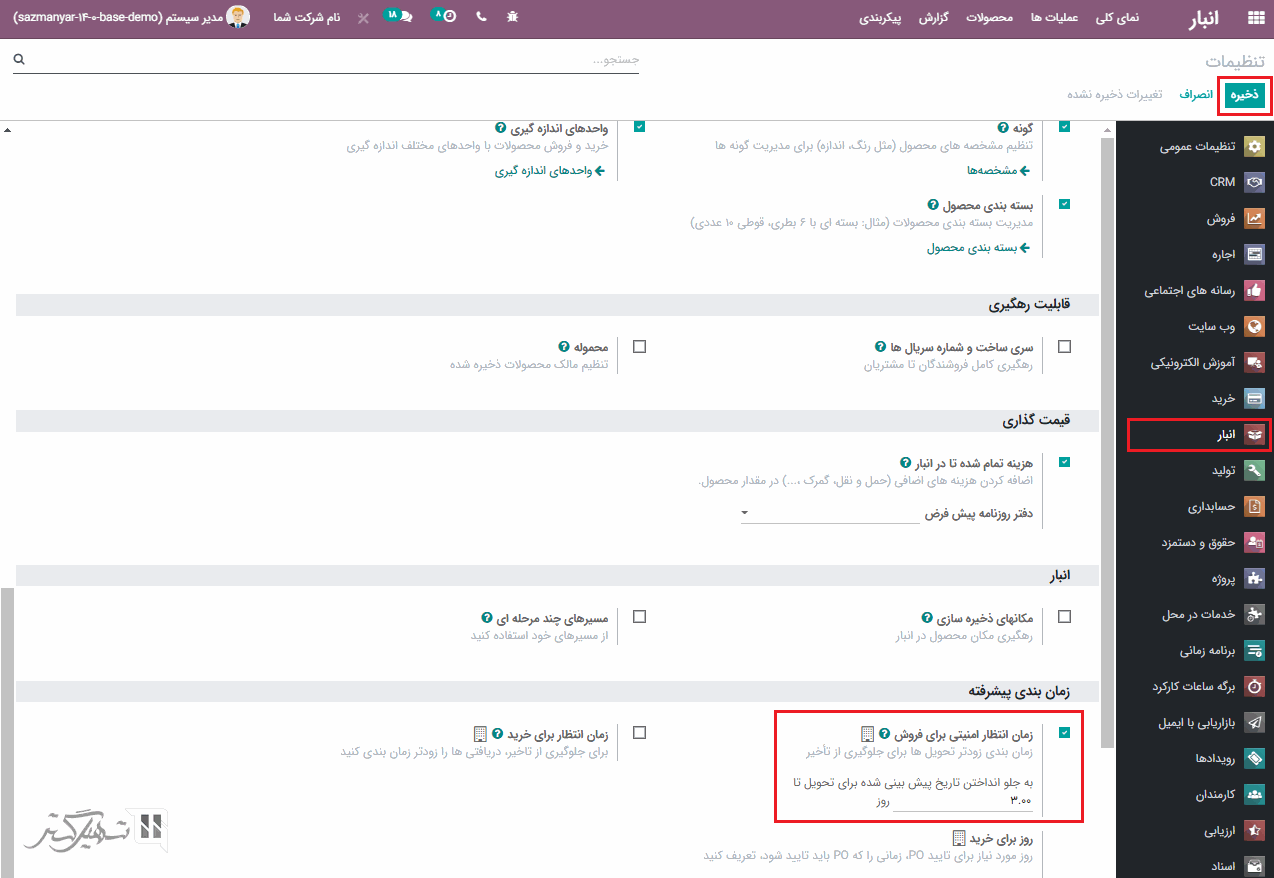Click help icon next to گونه
This screenshot has width=1274, height=878.
pos(1002,128)
